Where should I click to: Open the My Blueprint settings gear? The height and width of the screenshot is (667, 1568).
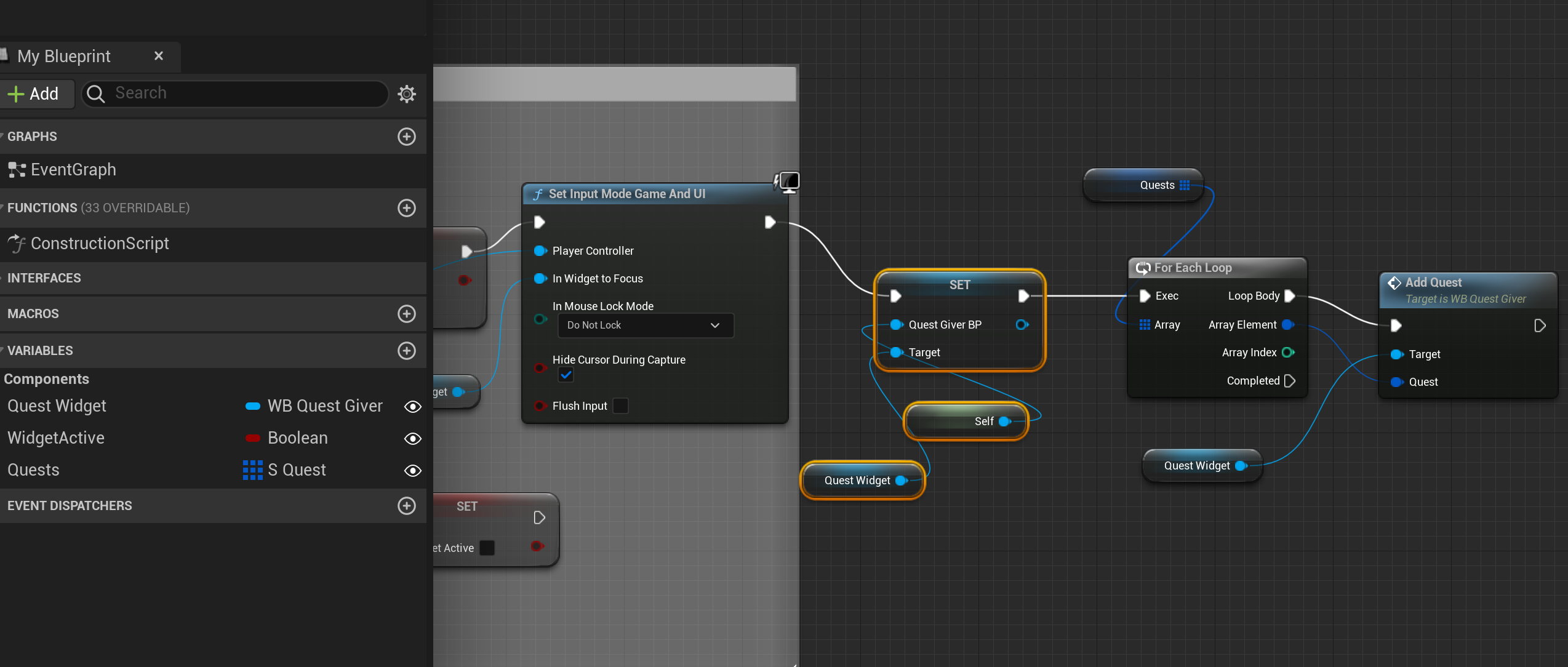[x=407, y=94]
